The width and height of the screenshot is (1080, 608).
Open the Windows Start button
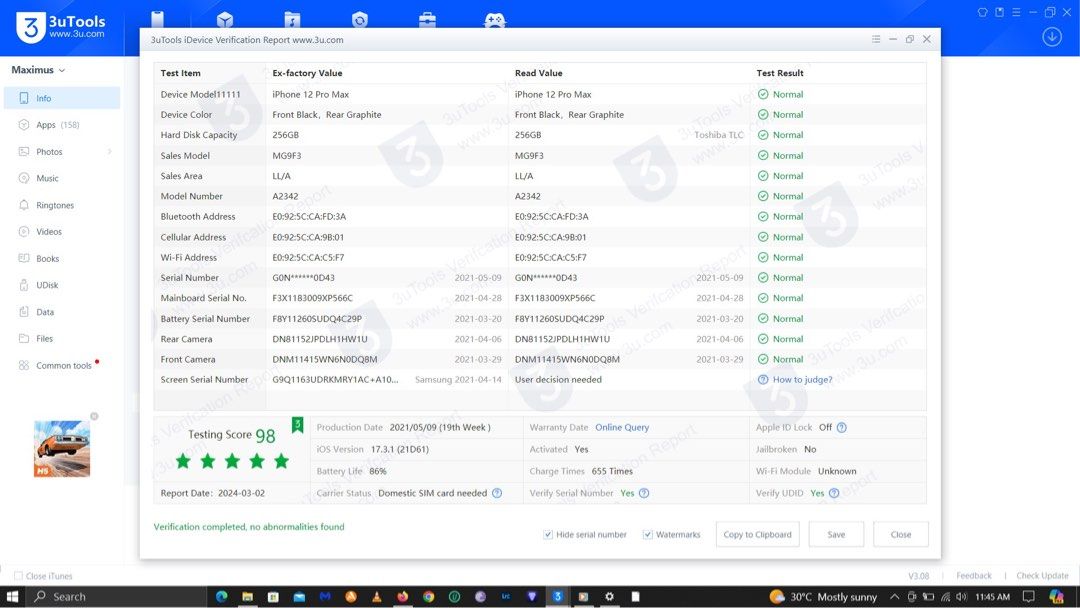12,596
